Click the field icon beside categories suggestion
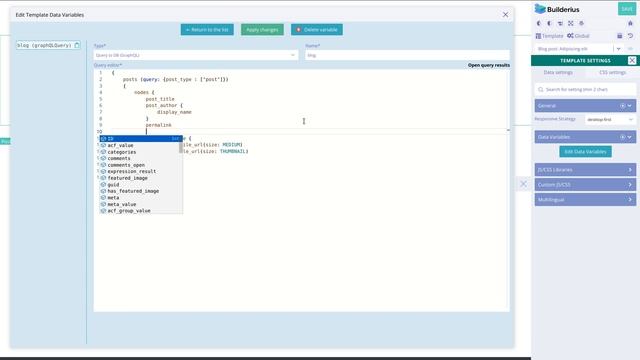 pos(103,152)
